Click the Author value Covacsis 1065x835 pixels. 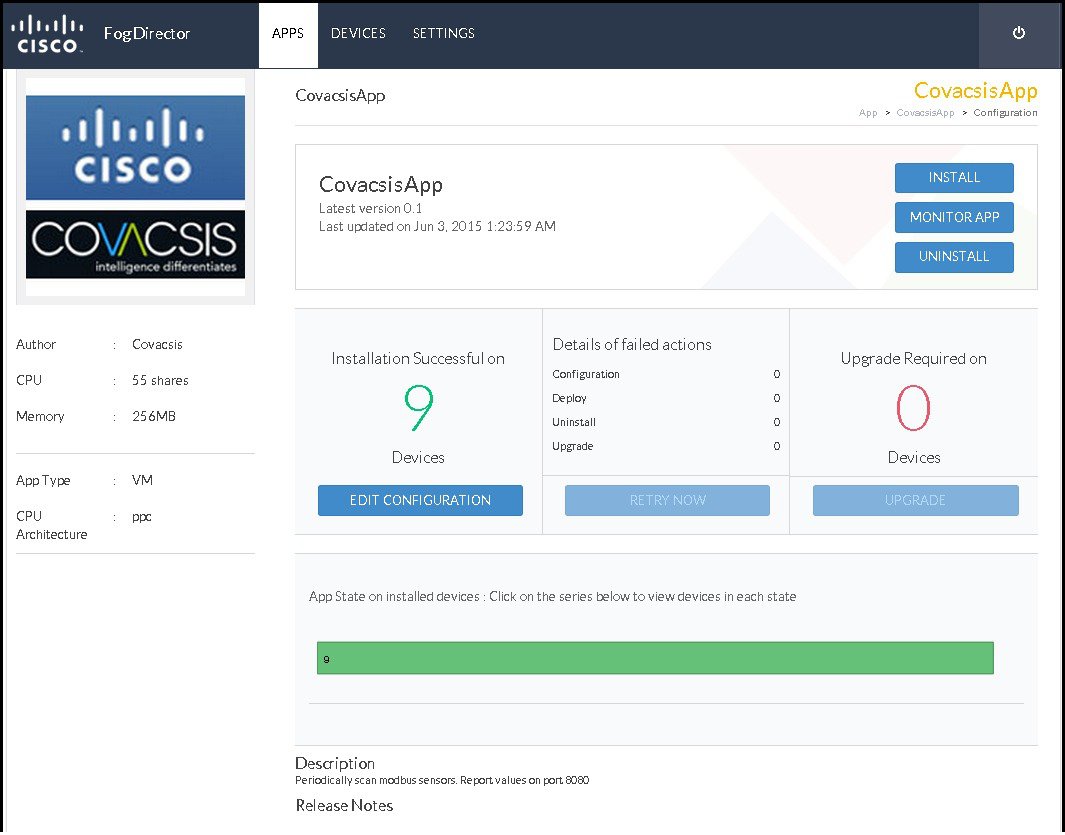[157, 344]
